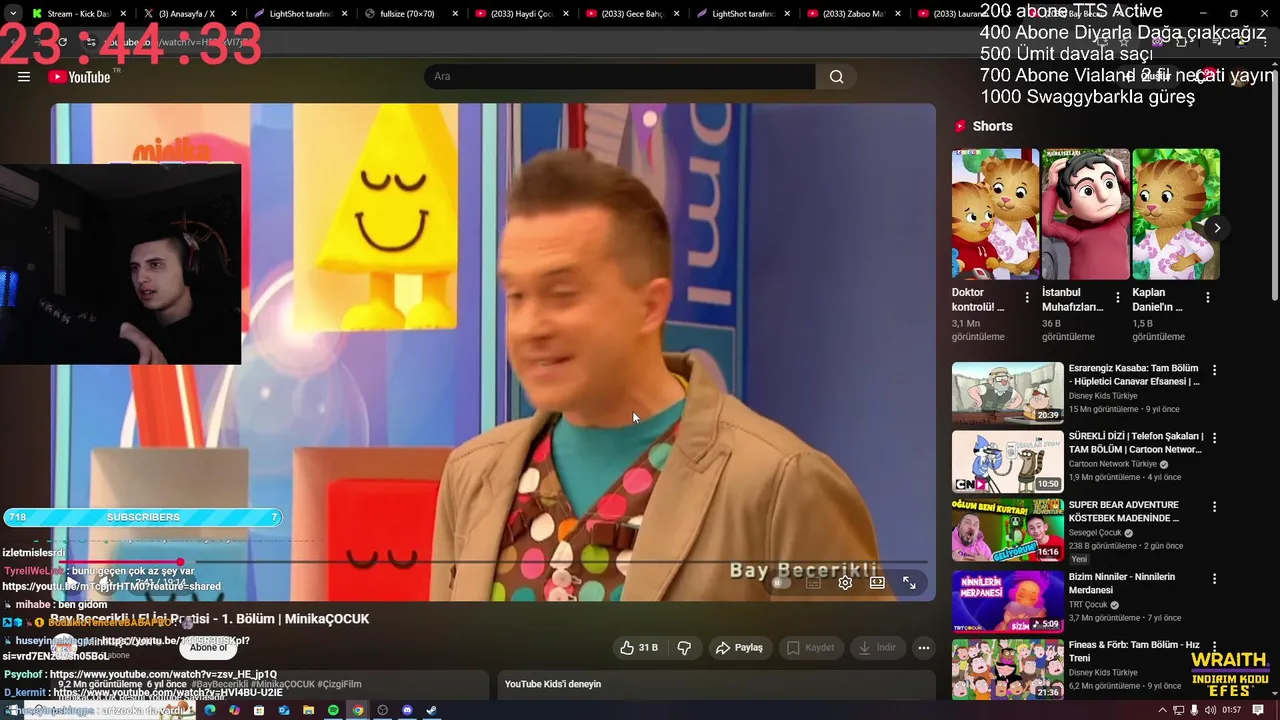Open options for Bizim Ninniler video

(1215, 579)
